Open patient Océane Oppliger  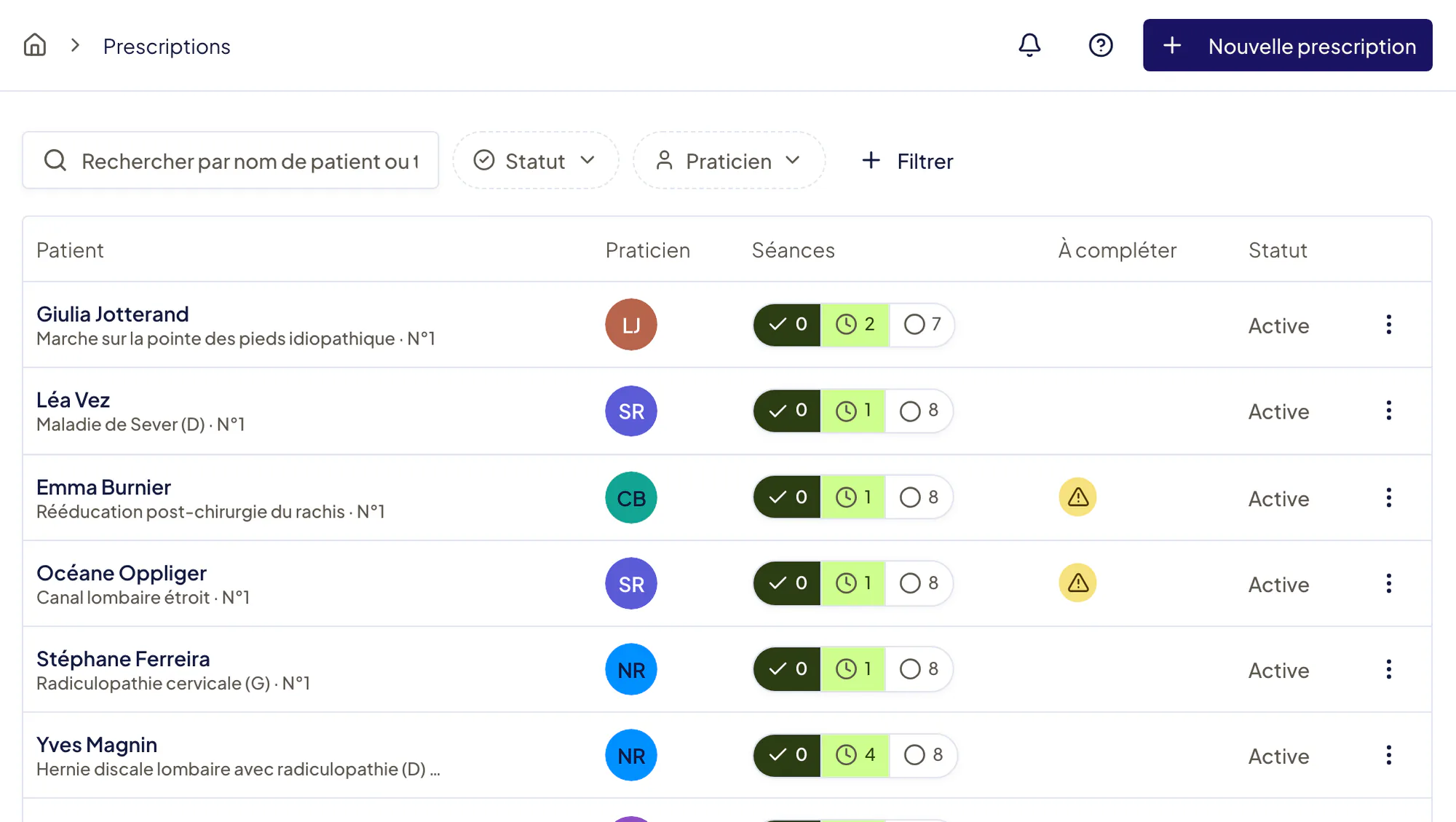pos(122,574)
